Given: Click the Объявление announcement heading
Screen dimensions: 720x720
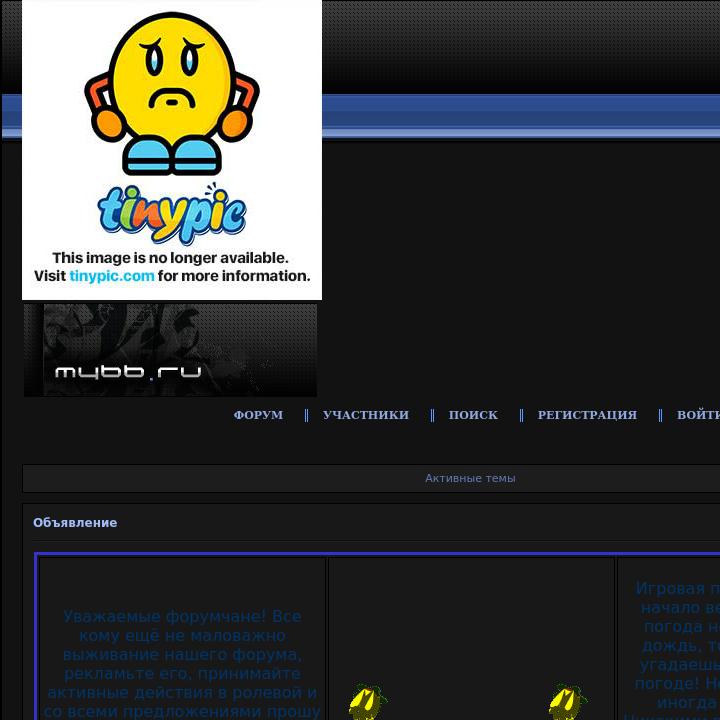Looking at the screenshot, I should [75, 523].
